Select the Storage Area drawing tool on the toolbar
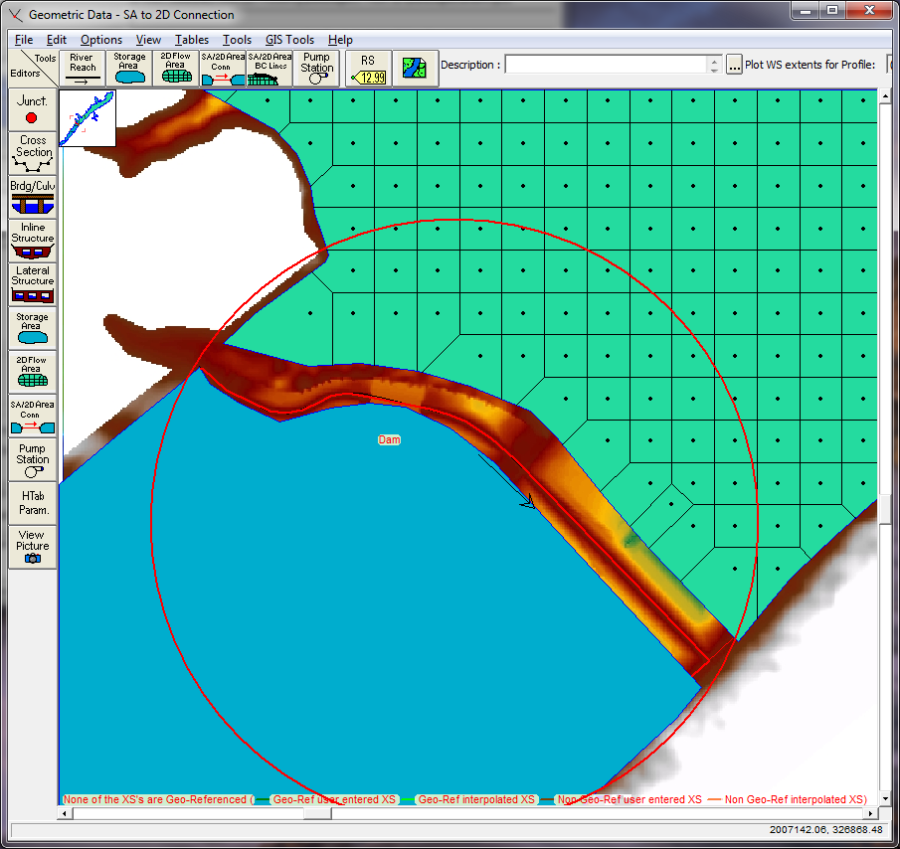The height and width of the screenshot is (849, 900). coord(130,67)
